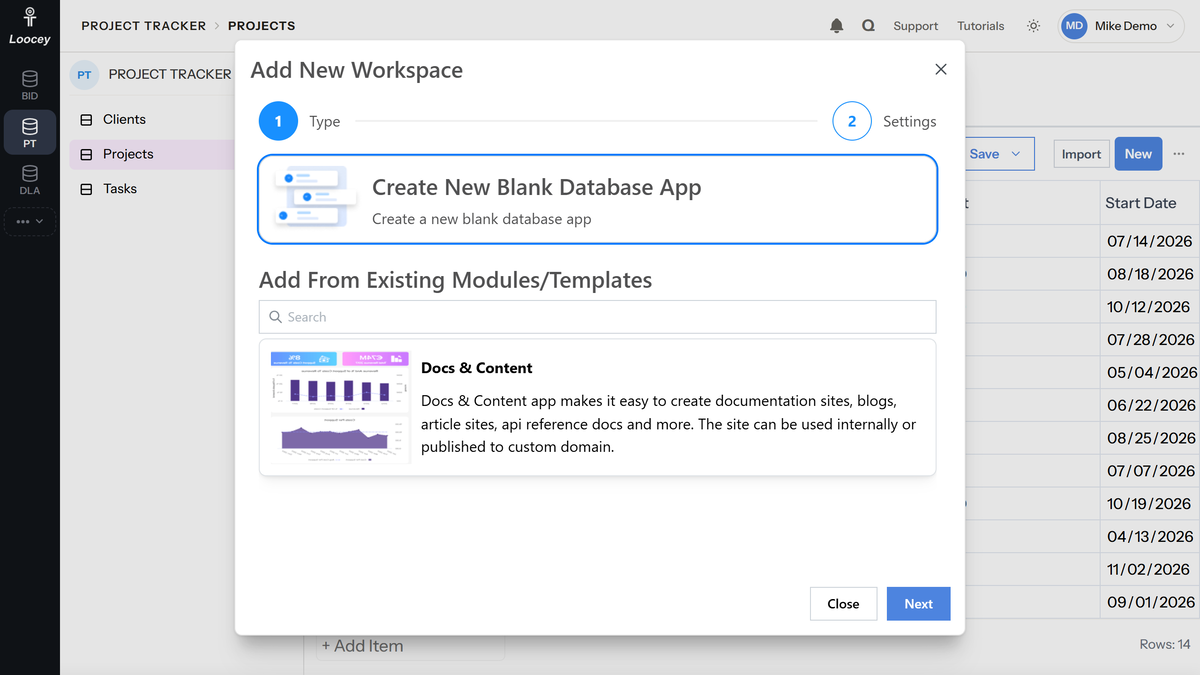
Task: Click the search magnifier icon in header
Action: [868, 26]
